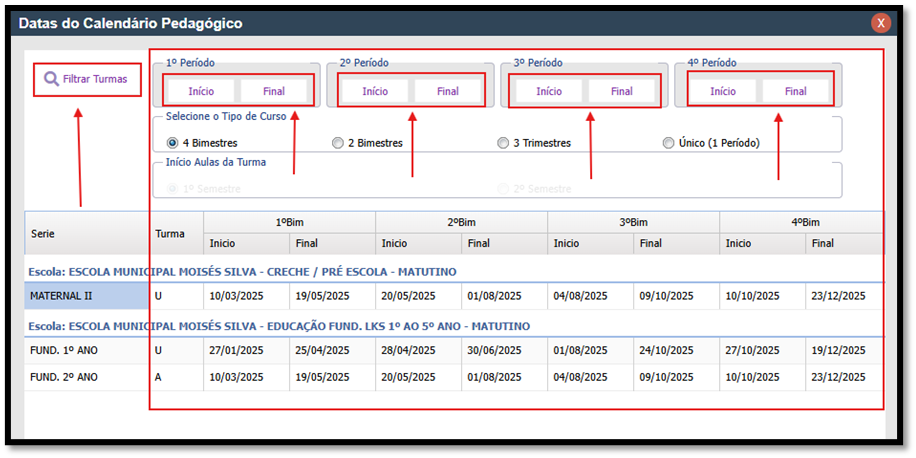Screen dimensions: 916x458
Task: Open the 1º Período Início date field
Action: [201, 91]
